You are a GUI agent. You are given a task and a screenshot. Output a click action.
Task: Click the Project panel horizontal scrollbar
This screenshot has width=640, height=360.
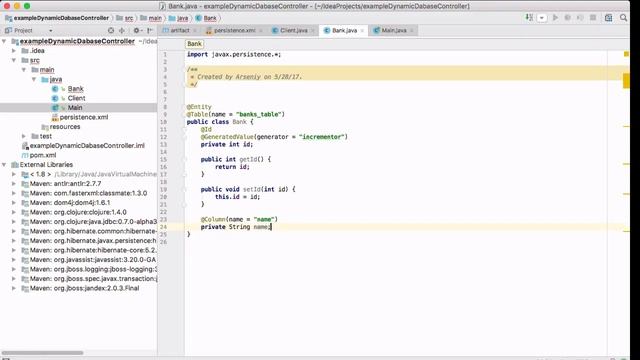pos(42,353)
